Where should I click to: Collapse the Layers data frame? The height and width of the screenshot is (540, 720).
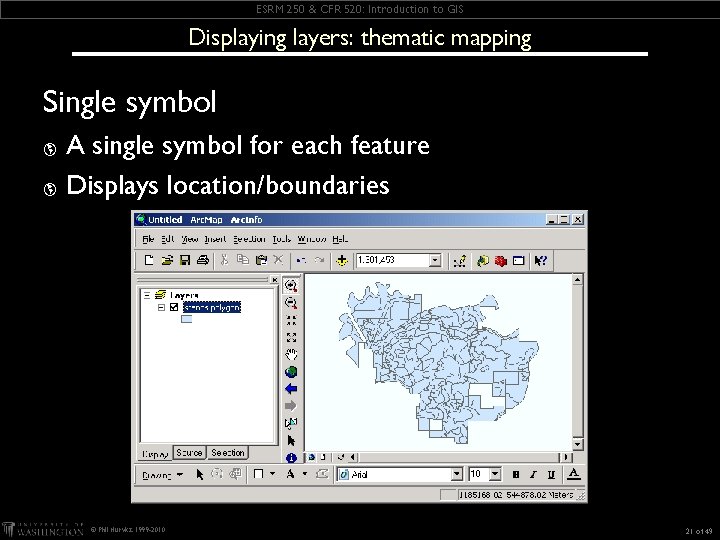pos(147,295)
